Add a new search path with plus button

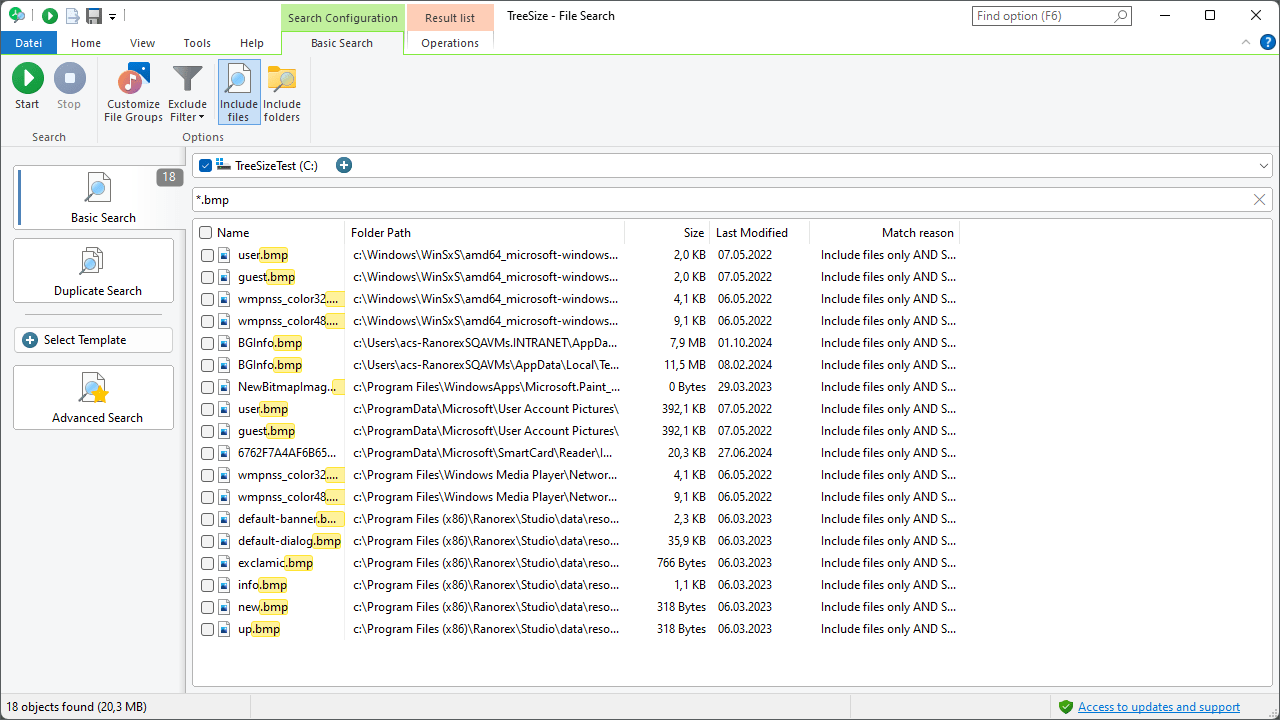pos(344,165)
